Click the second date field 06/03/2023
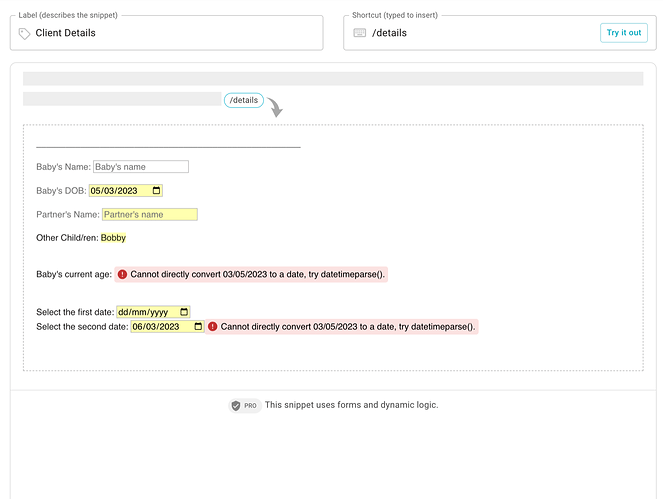Screen dimensions: 663x499 tap(167, 326)
